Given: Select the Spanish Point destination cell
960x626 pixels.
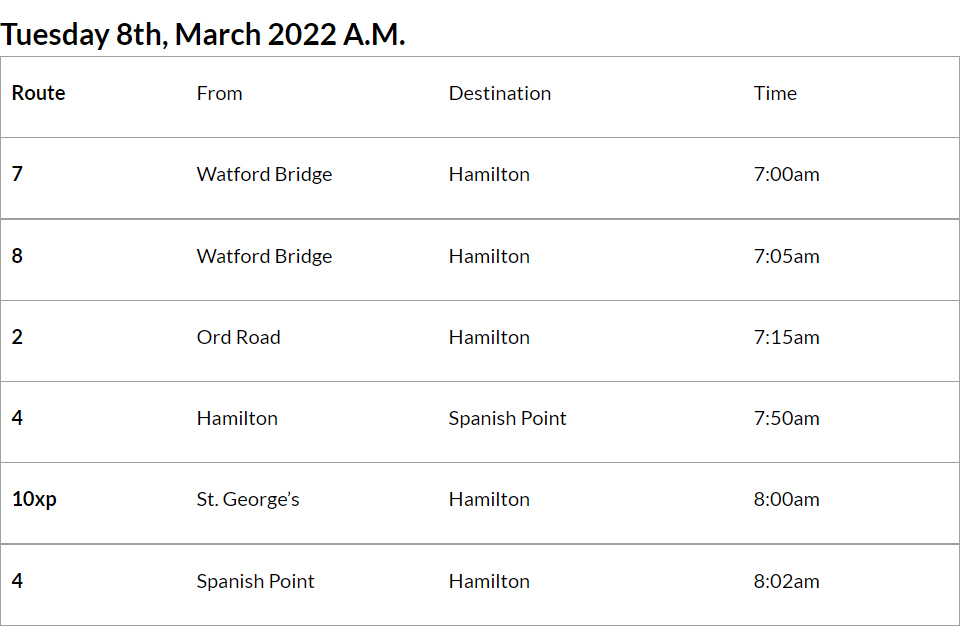Looking at the screenshot, I should tap(508, 418).
